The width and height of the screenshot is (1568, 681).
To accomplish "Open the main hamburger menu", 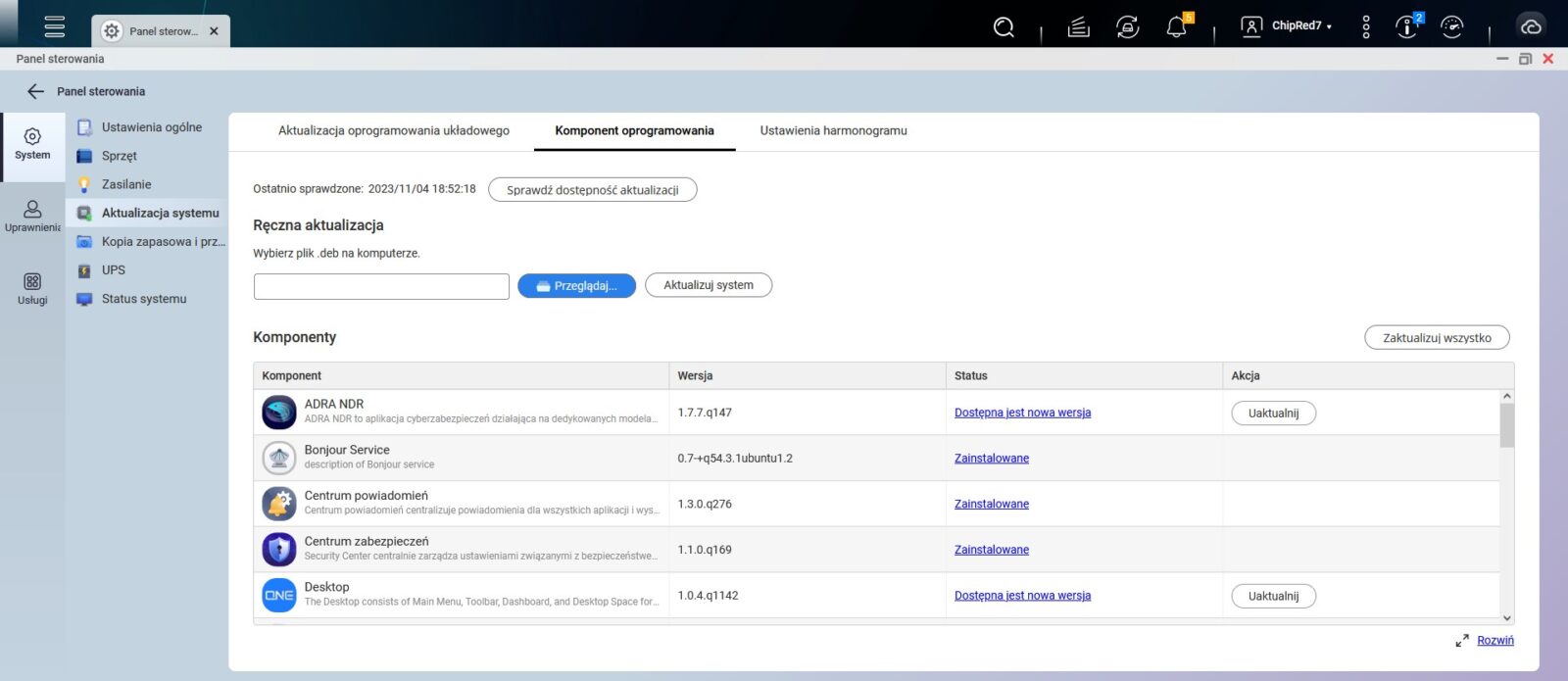I will (x=55, y=26).
